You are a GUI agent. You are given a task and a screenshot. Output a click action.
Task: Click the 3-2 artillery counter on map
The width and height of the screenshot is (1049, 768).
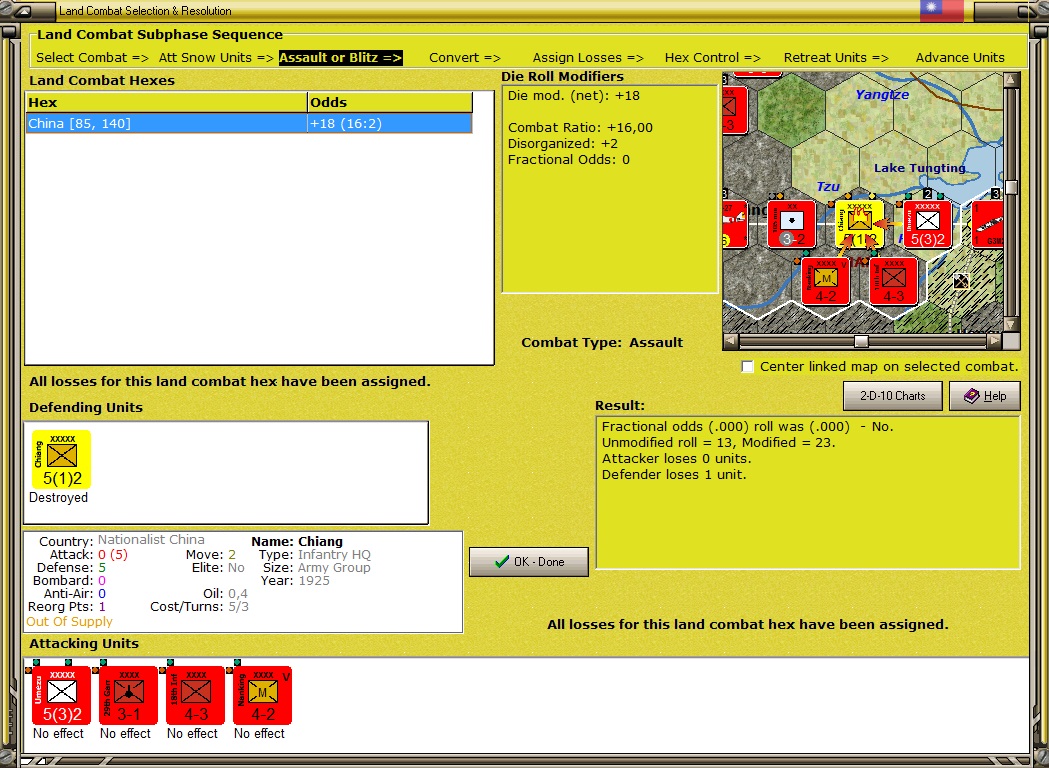pos(791,224)
